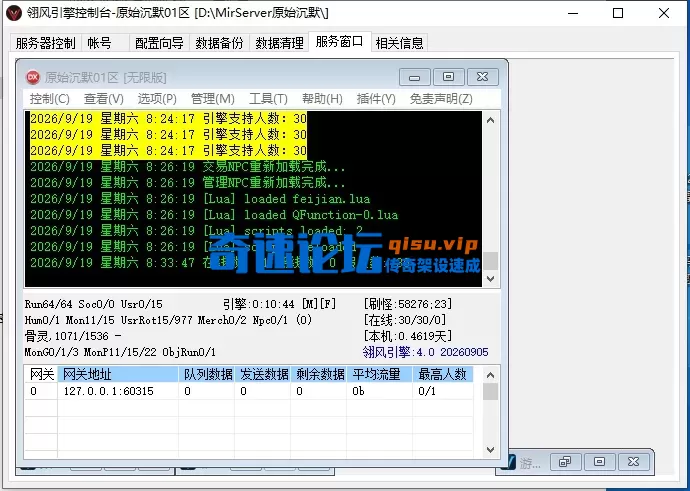Click the 发送数据 column header
This screenshot has height=491, width=690.
pyautogui.click(x=262, y=374)
